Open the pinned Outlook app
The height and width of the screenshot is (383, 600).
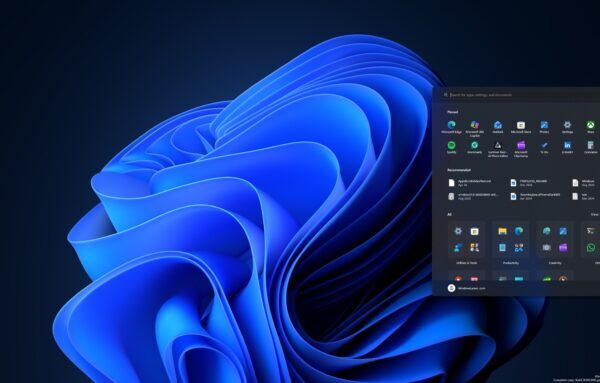click(x=498, y=127)
